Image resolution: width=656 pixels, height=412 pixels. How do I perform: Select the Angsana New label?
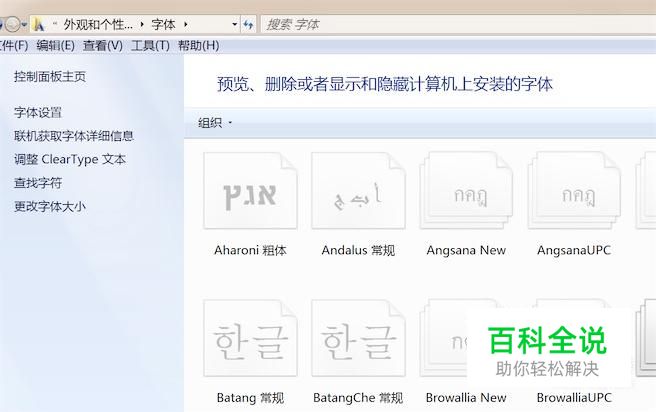(466, 251)
